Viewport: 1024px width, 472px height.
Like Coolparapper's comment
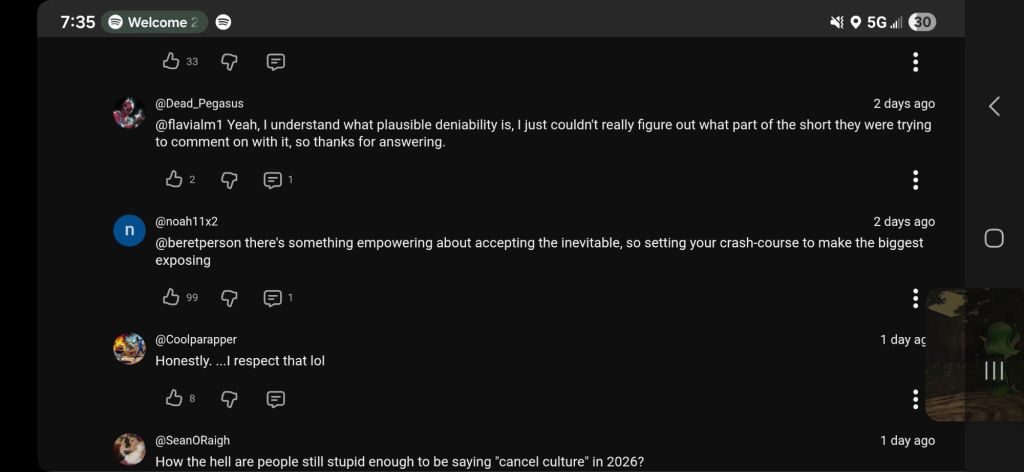point(173,399)
